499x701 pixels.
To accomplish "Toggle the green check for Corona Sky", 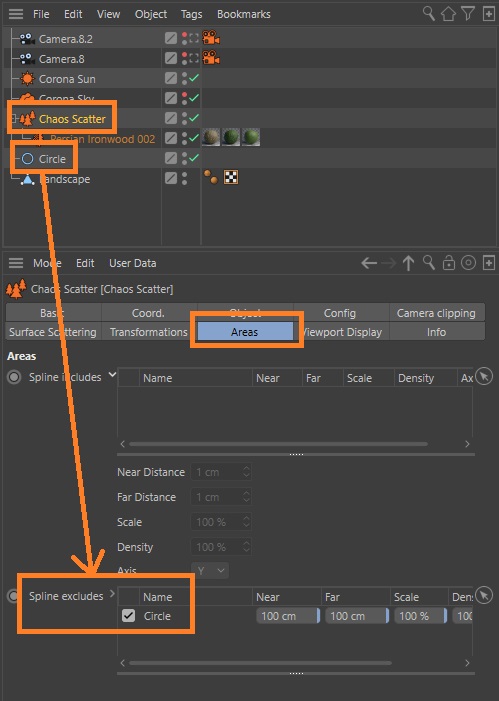I will [x=194, y=97].
